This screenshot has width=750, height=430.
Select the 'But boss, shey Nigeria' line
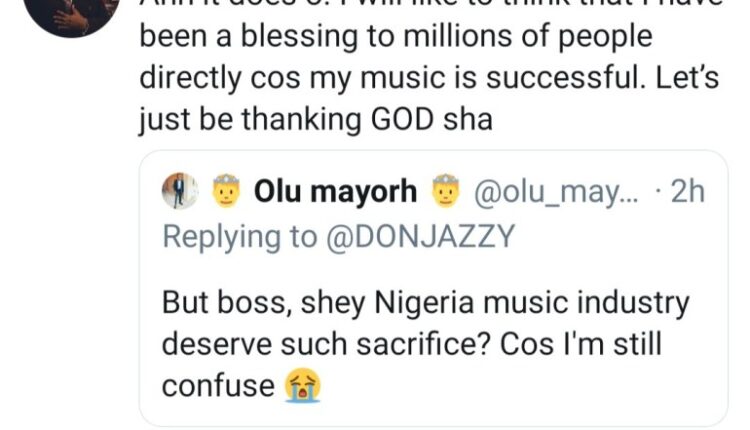click(x=425, y=302)
